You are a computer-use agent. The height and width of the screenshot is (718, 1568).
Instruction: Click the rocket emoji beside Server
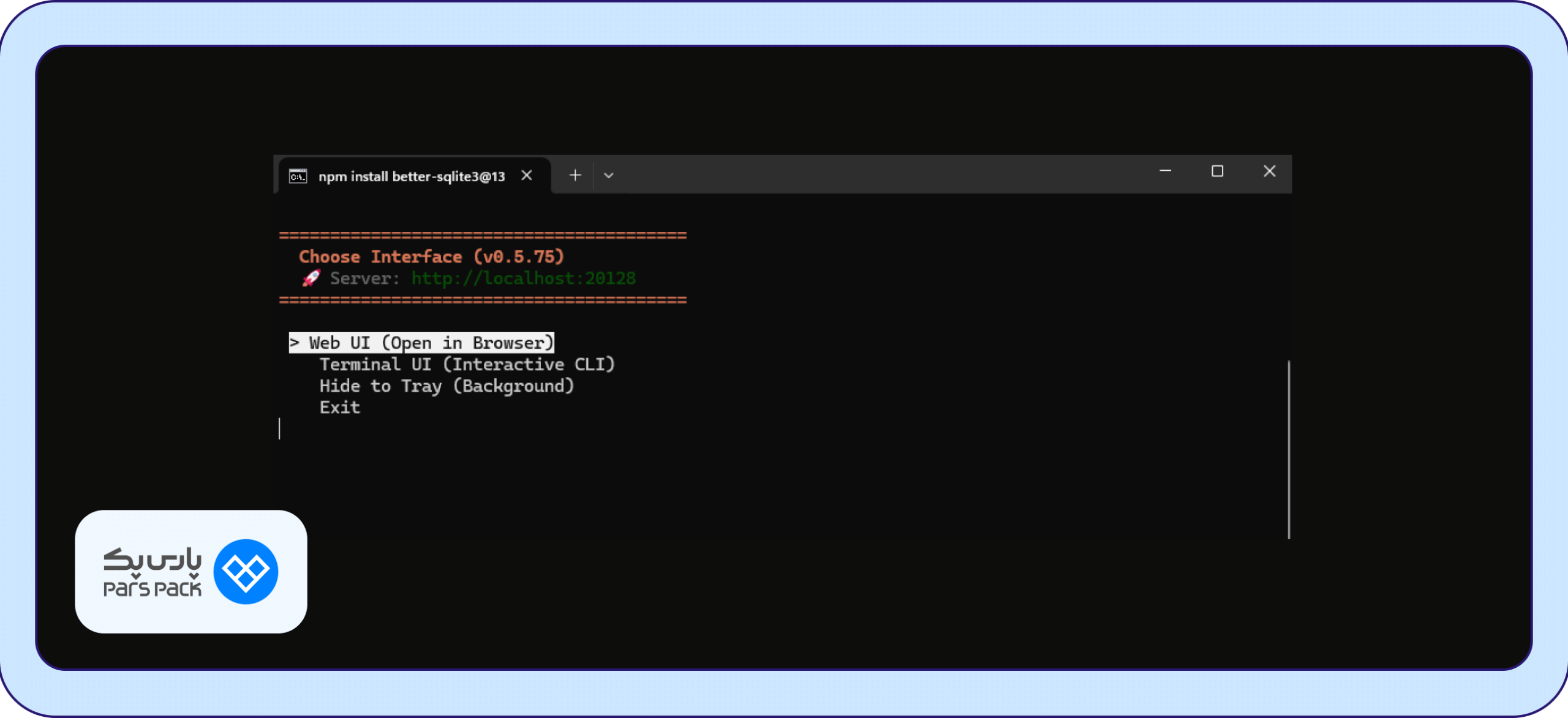(x=311, y=279)
